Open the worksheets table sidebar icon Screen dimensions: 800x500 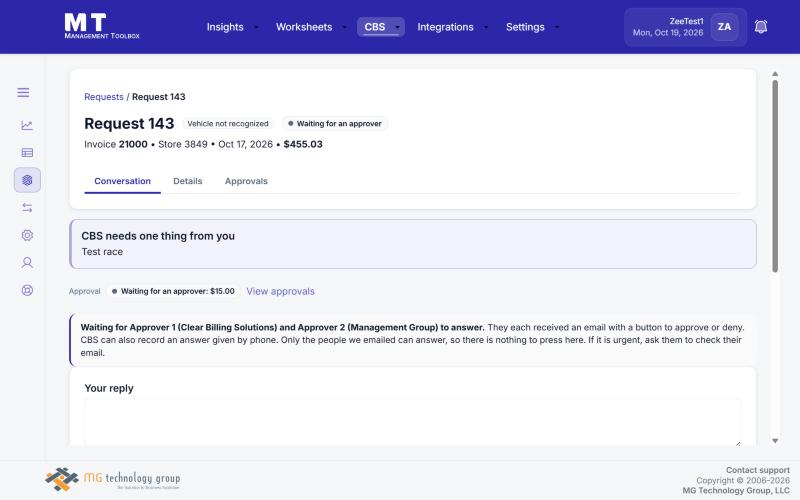(x=27, y=153)
